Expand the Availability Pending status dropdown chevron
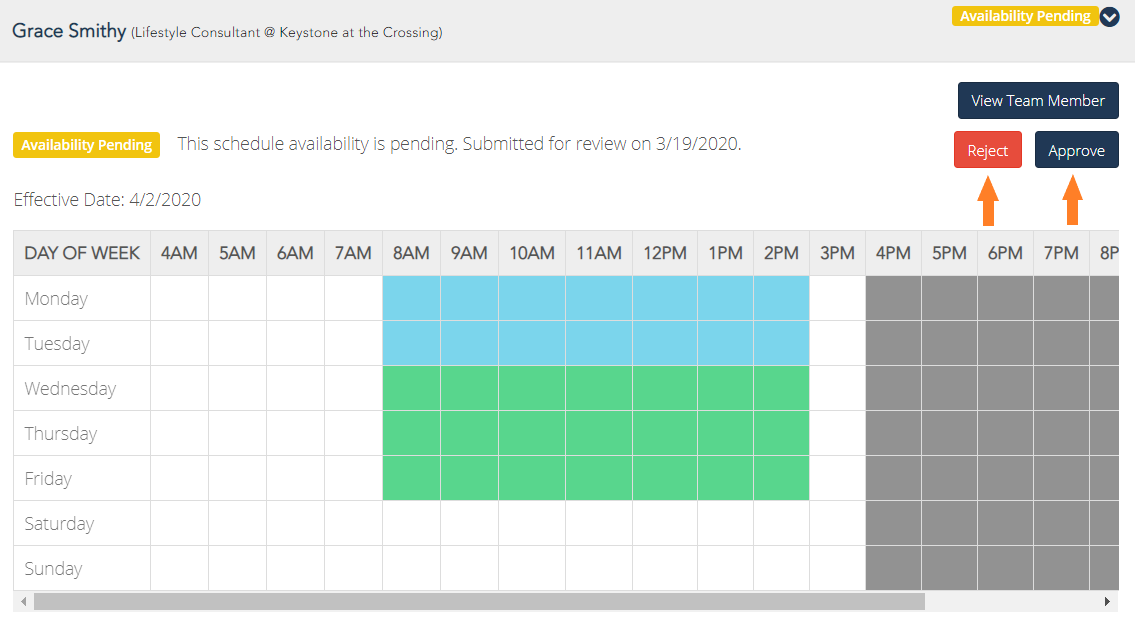 click(x=1109, y=17)
